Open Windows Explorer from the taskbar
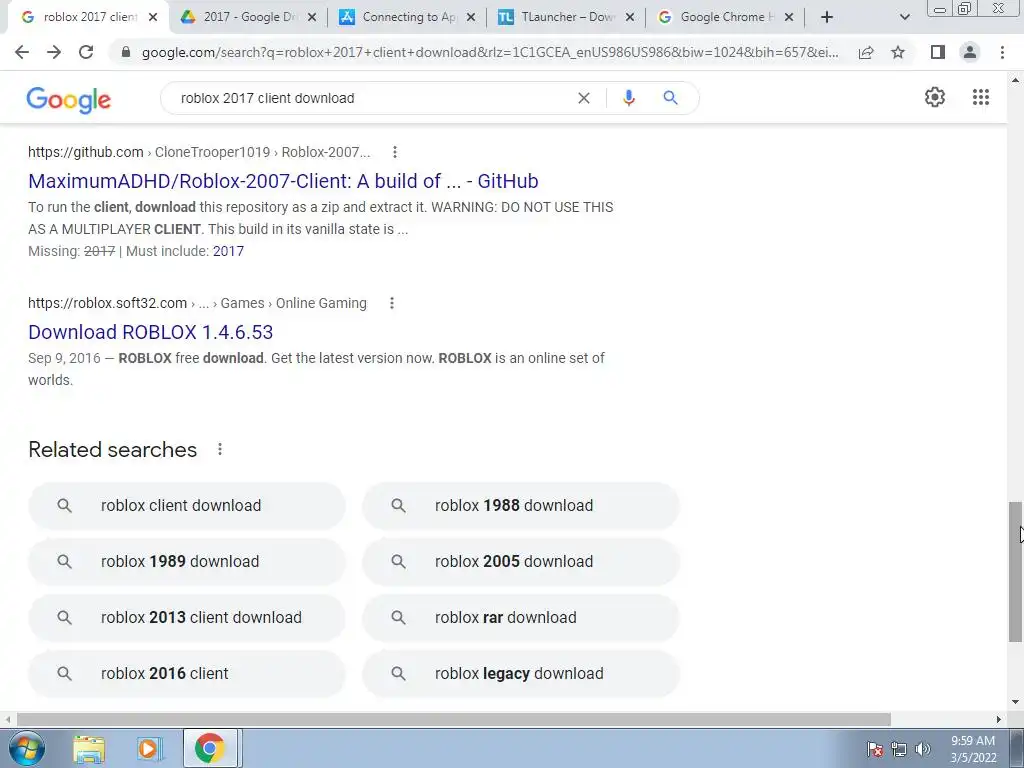The height and width of the screenshot is (768, 1024). 89,748
